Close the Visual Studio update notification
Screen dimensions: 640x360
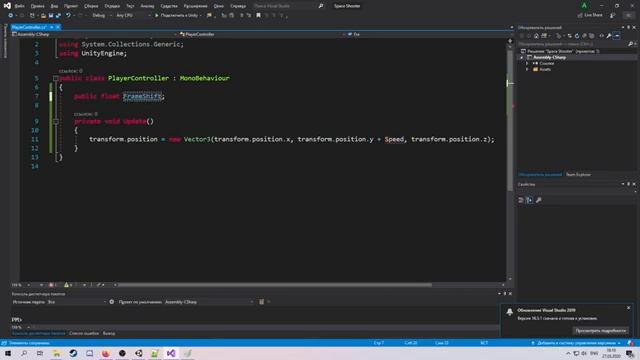629,308
